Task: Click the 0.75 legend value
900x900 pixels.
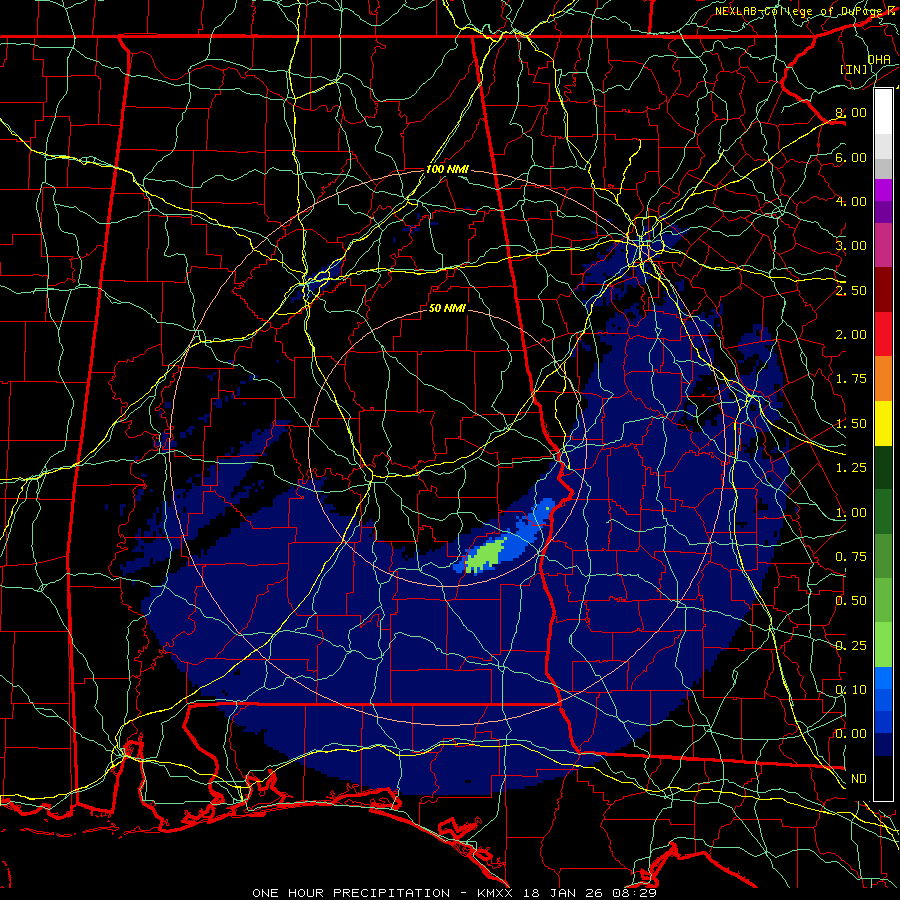Action: 851,557
